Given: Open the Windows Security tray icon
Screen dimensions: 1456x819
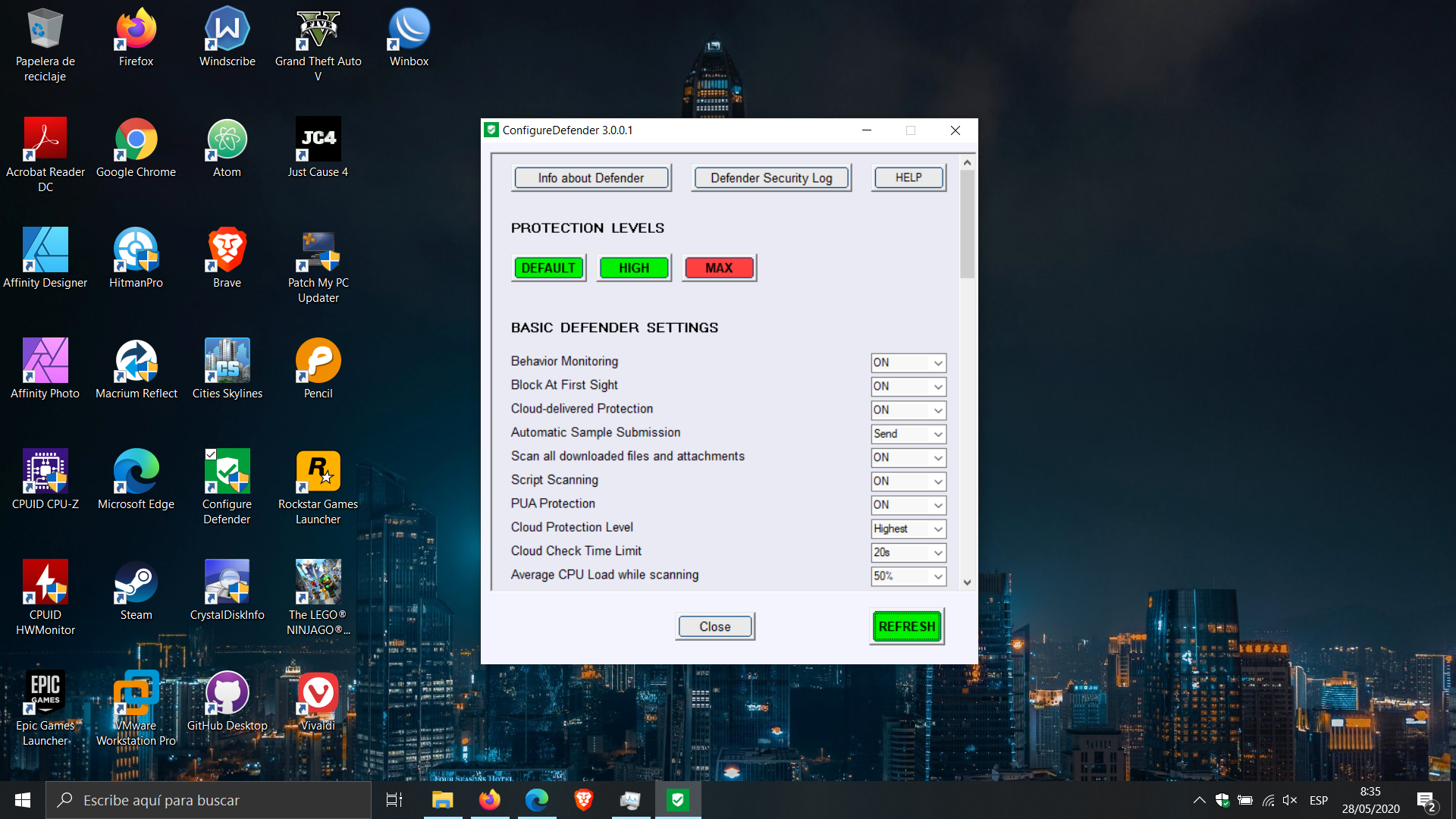Looking at the screenshot, I should pyautogui.click(x=1222, y=800).
